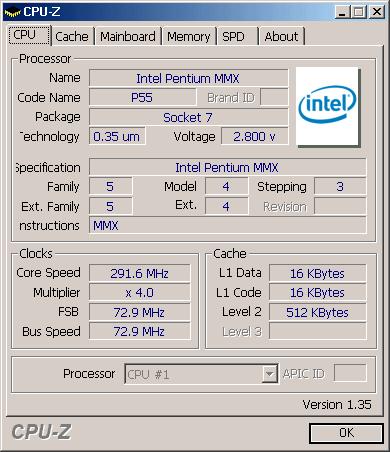Click the Core Speed 291.6 MHz field
Image resolution: width=390 pixels, height=452 pixels.
tap(140, 273)
